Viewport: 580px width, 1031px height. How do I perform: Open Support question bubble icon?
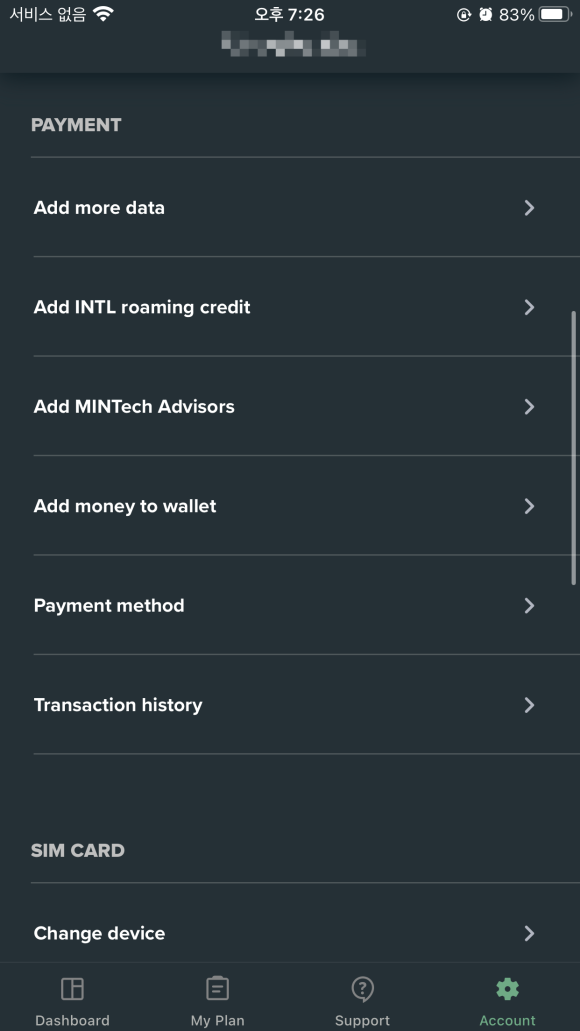tap(362, 989)
